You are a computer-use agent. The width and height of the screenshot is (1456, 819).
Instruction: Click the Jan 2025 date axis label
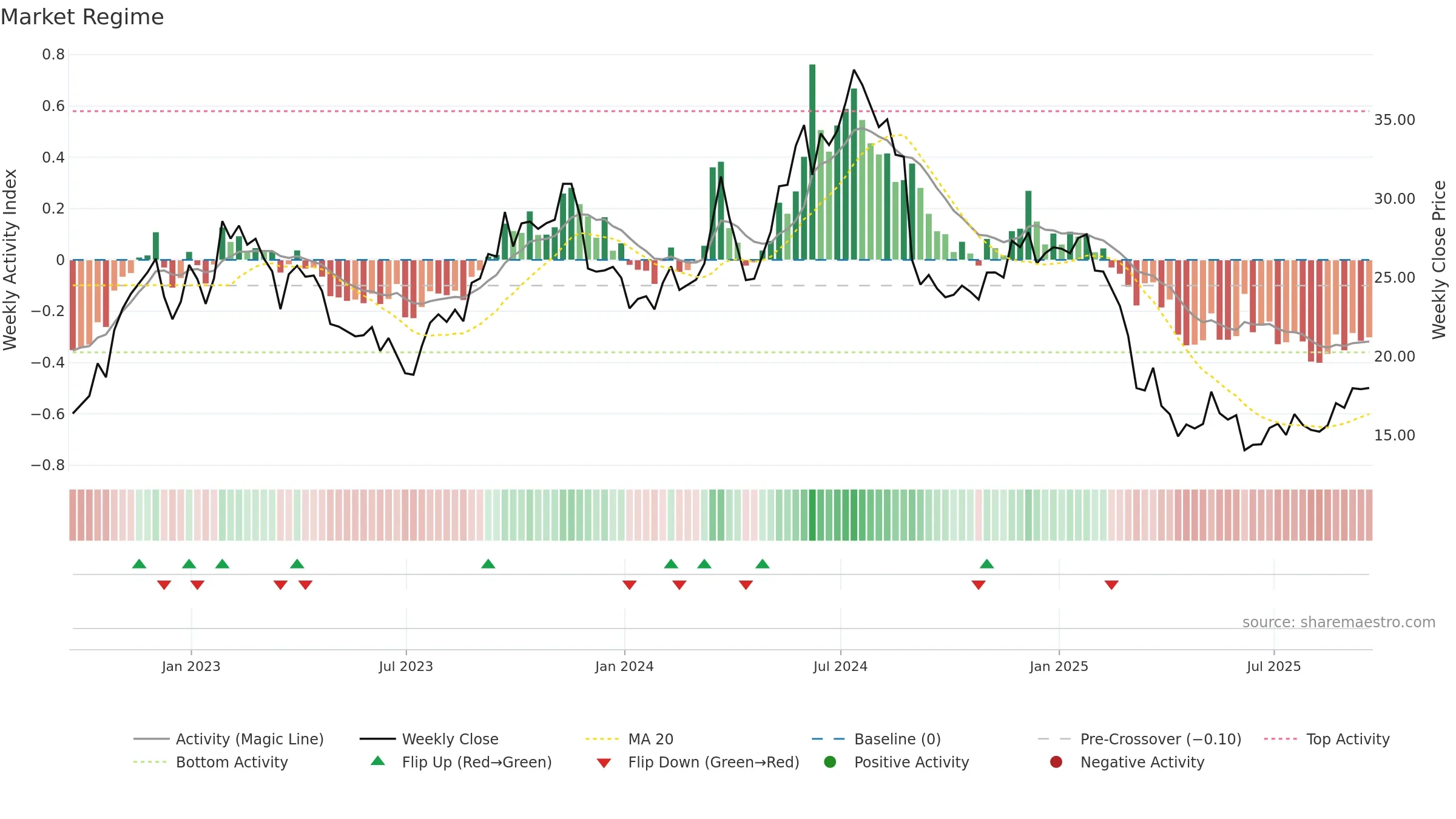(x=1059, y=666)
